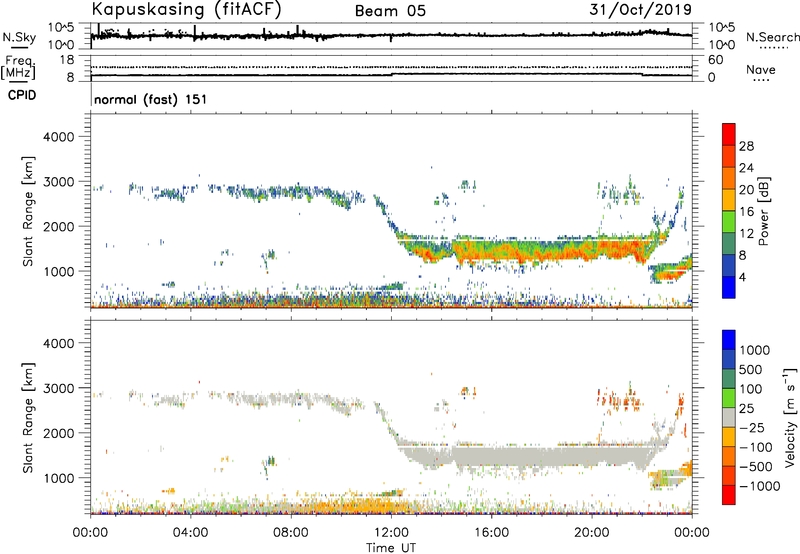Click the 4000 tick of the velocity panel
The image size is (800, 554).
point(58,343)
